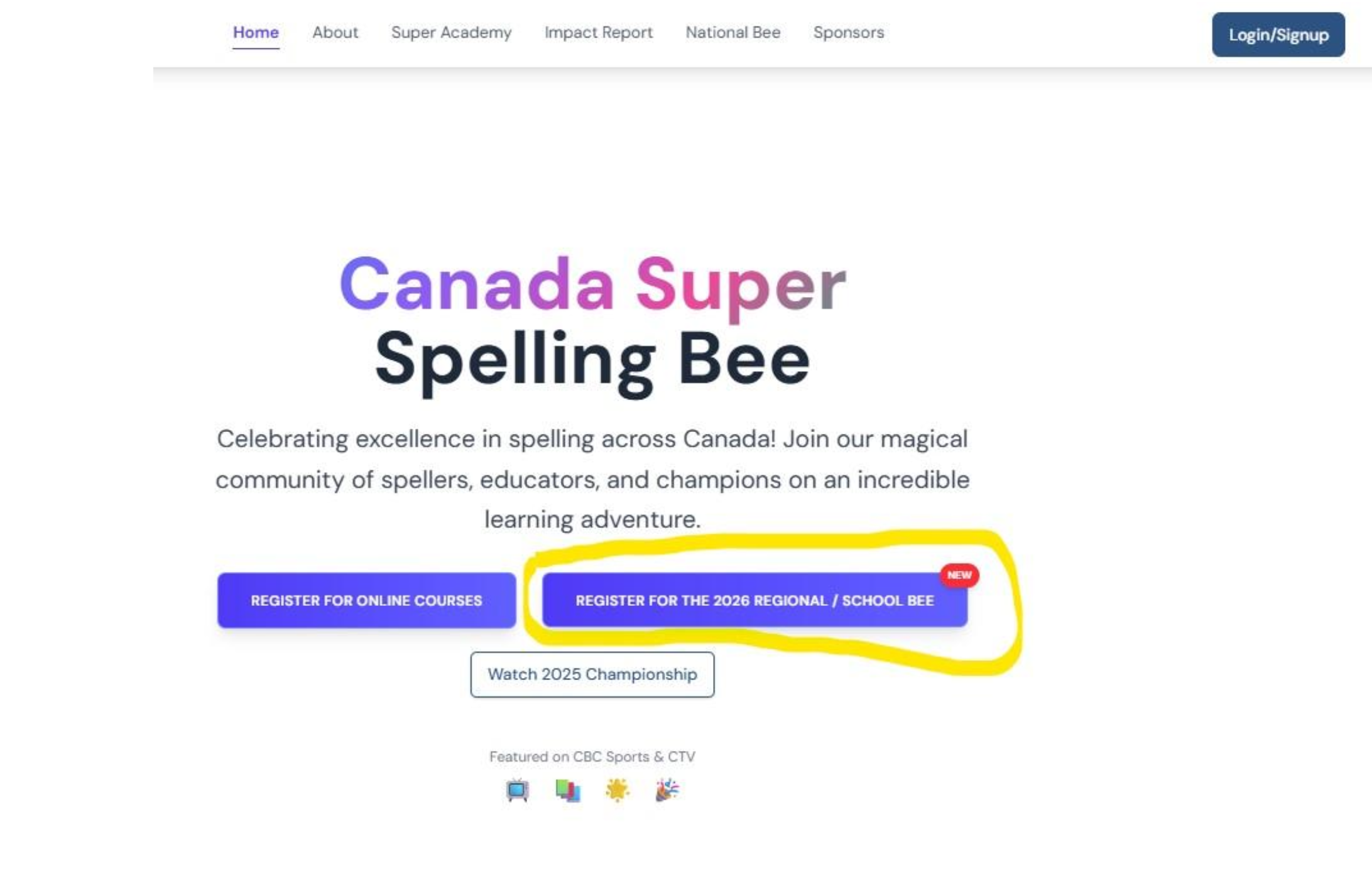Click Watch 2025 Championship button
1372x869 pixels.
pos(592,674)
